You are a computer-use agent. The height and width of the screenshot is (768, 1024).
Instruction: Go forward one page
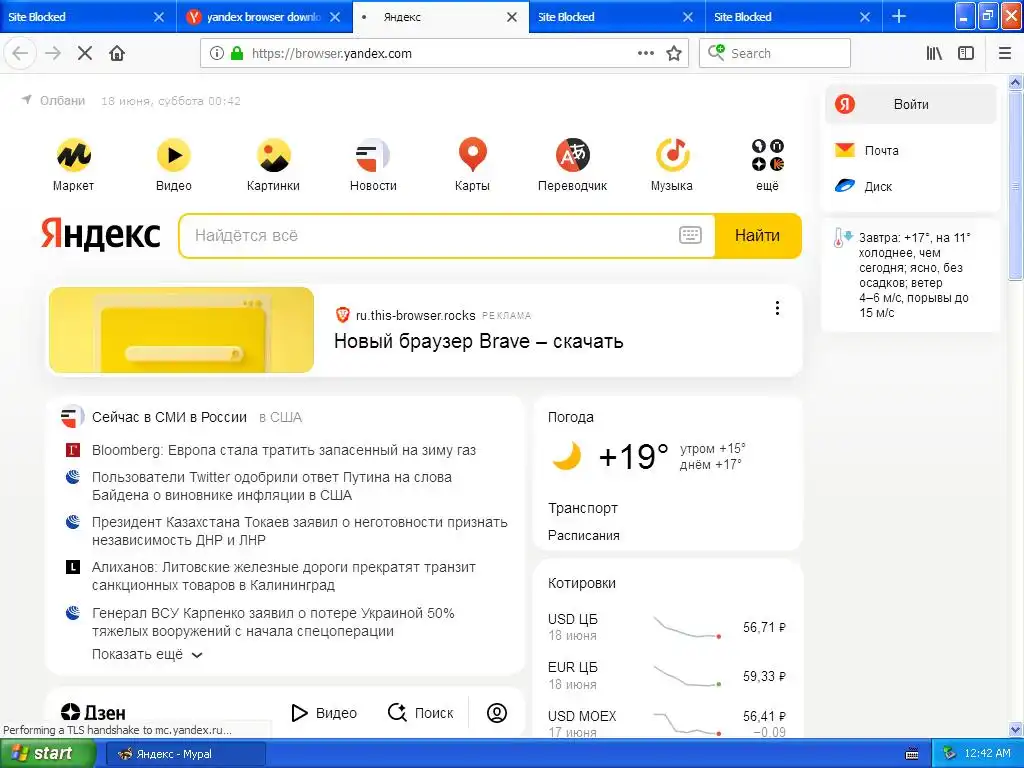[53, 54]
